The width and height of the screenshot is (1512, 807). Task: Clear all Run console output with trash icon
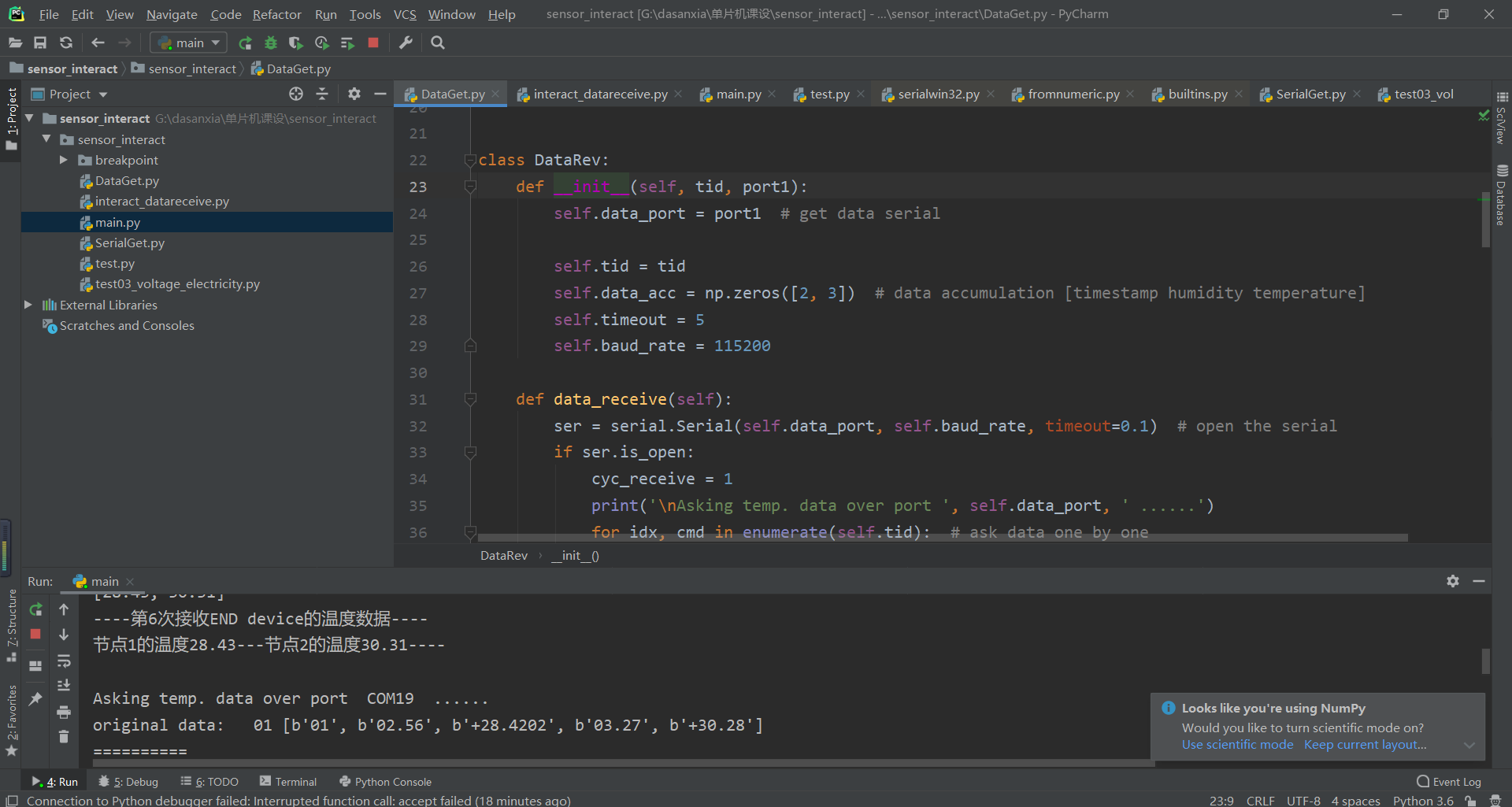pos(64,737)
